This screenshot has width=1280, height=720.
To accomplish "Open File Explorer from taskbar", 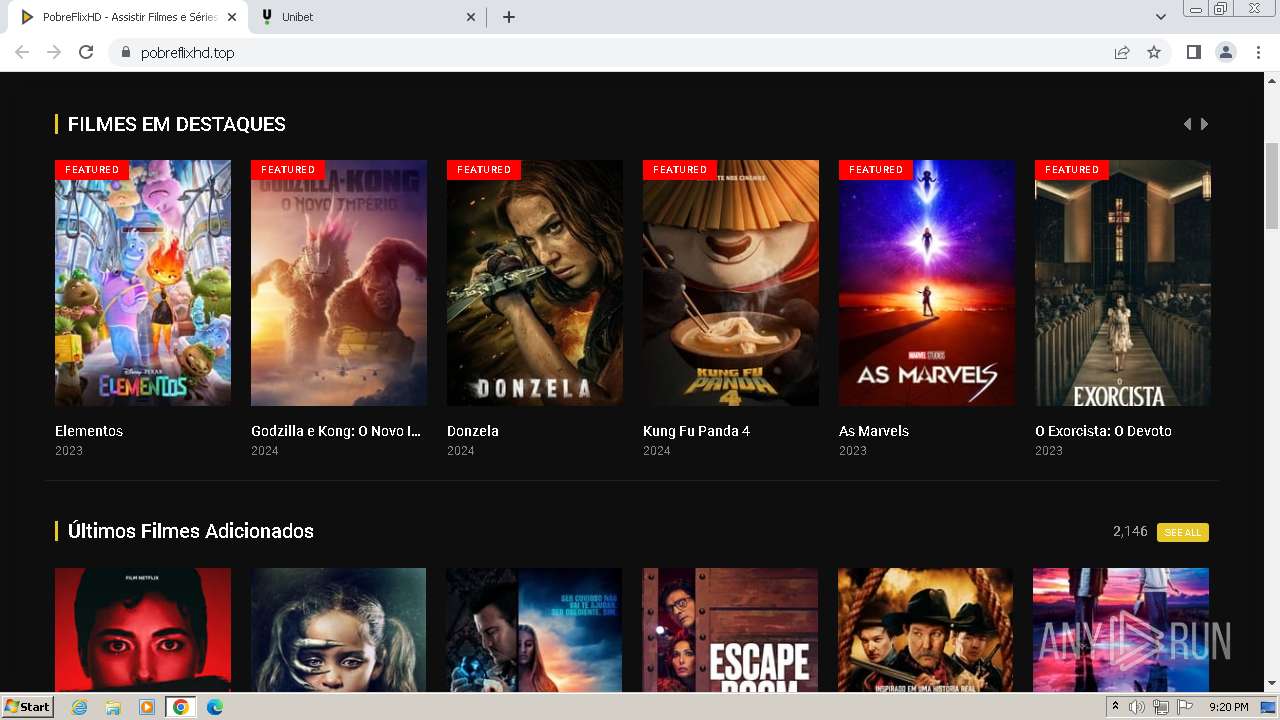I will [x=113, y=707].
